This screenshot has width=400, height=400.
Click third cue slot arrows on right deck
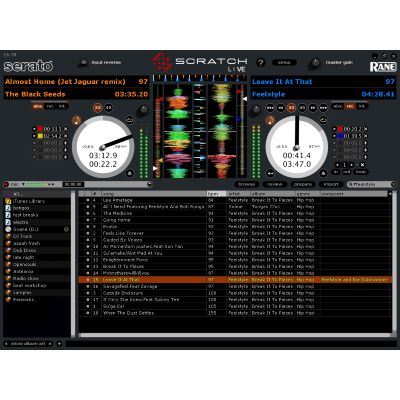click(x=365, y=143)
